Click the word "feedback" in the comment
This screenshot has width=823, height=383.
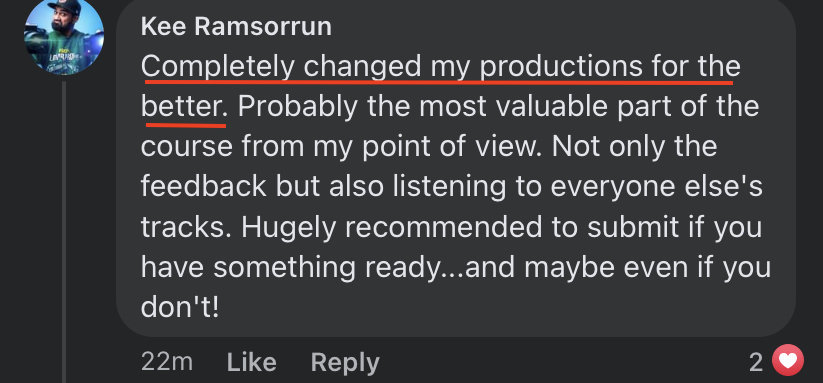tap(204, 187)
